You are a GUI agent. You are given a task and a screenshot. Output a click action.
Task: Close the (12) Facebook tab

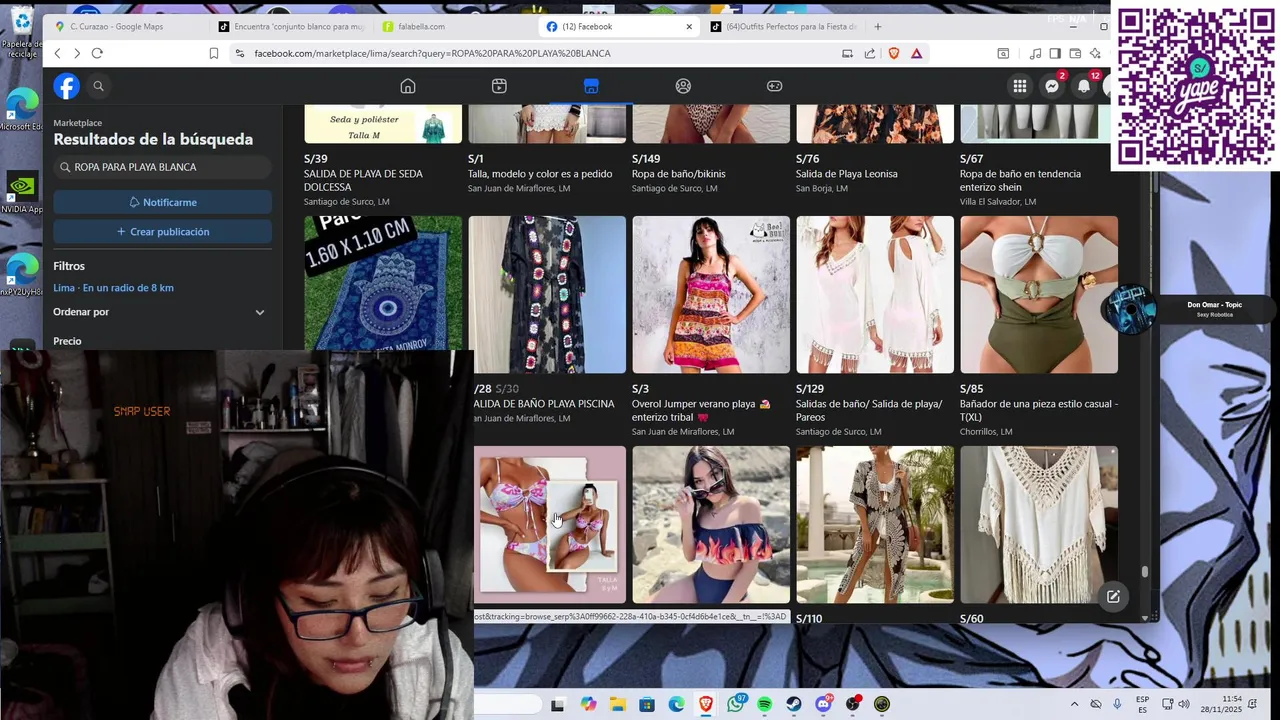pyautogui.click(x=689, y=27)
